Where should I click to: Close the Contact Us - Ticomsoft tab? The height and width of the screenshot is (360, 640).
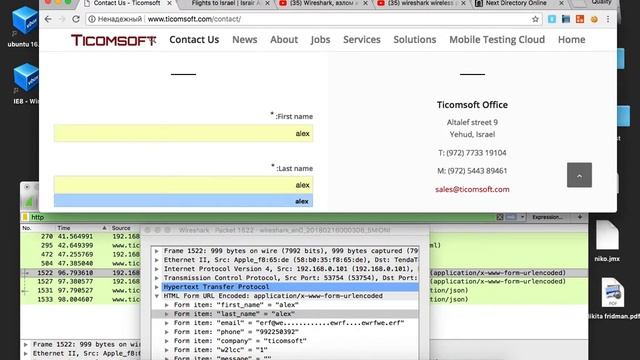point(169,3)
